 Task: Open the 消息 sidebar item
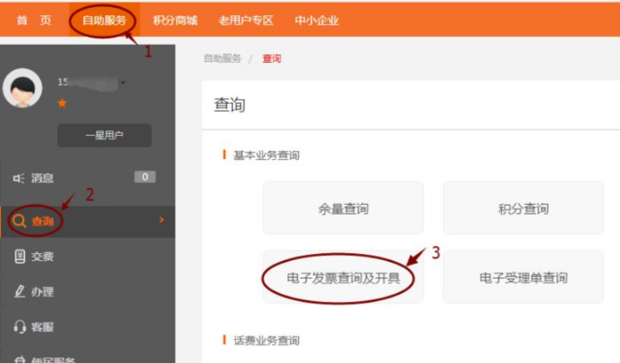tap(42, 178)
